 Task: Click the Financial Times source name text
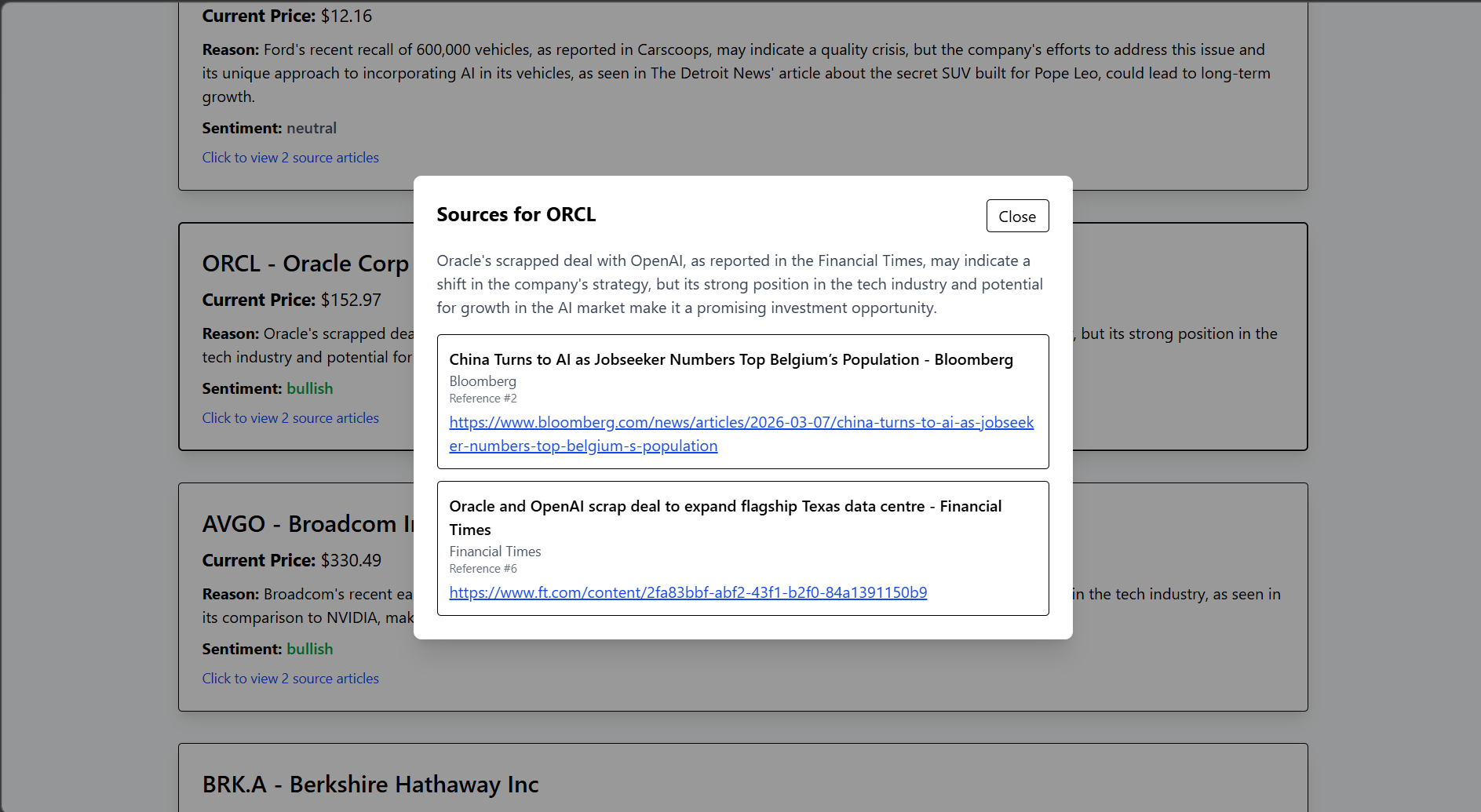coord(494,552)
